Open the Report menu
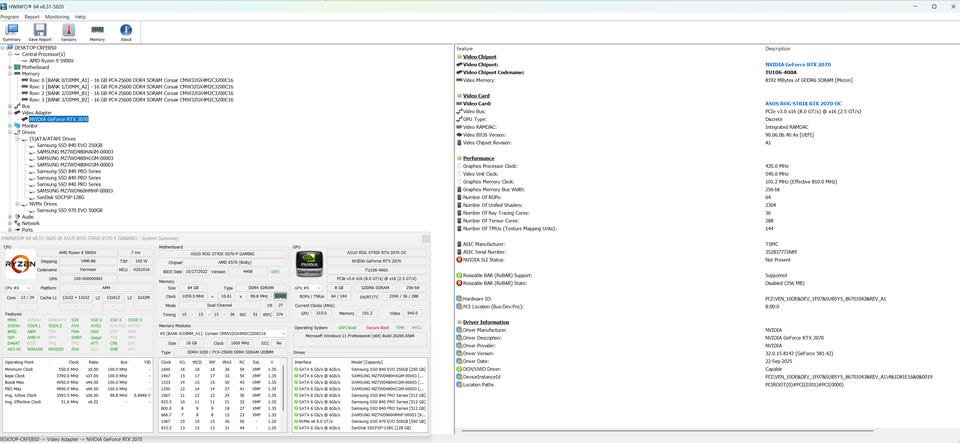The image size is (960, 443). pyautogui.click(x=32, y=17)
